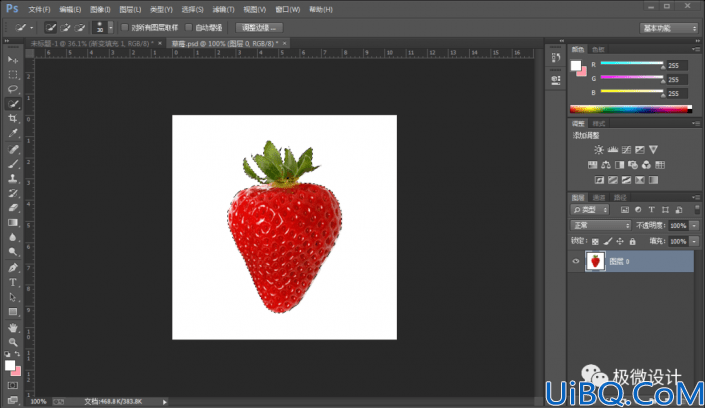Select the Clone Stamp tool

13,179
